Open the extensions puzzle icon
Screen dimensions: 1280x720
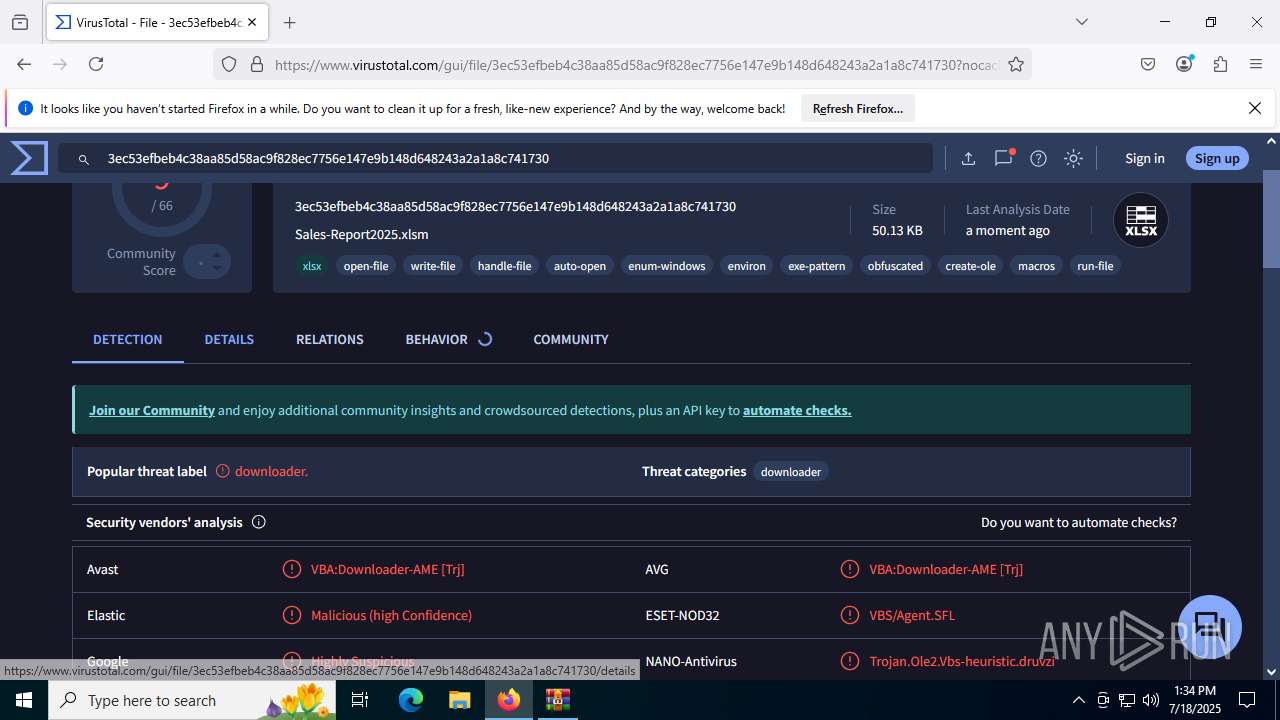point(1220,64)
